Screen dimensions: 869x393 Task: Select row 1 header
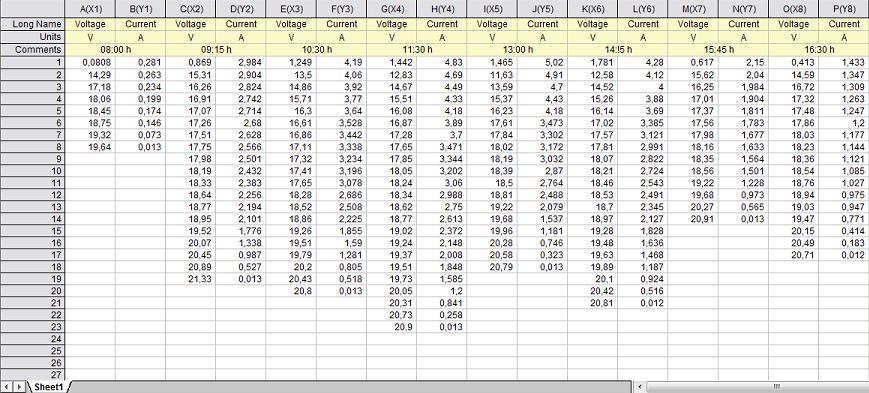coord(33,62)
